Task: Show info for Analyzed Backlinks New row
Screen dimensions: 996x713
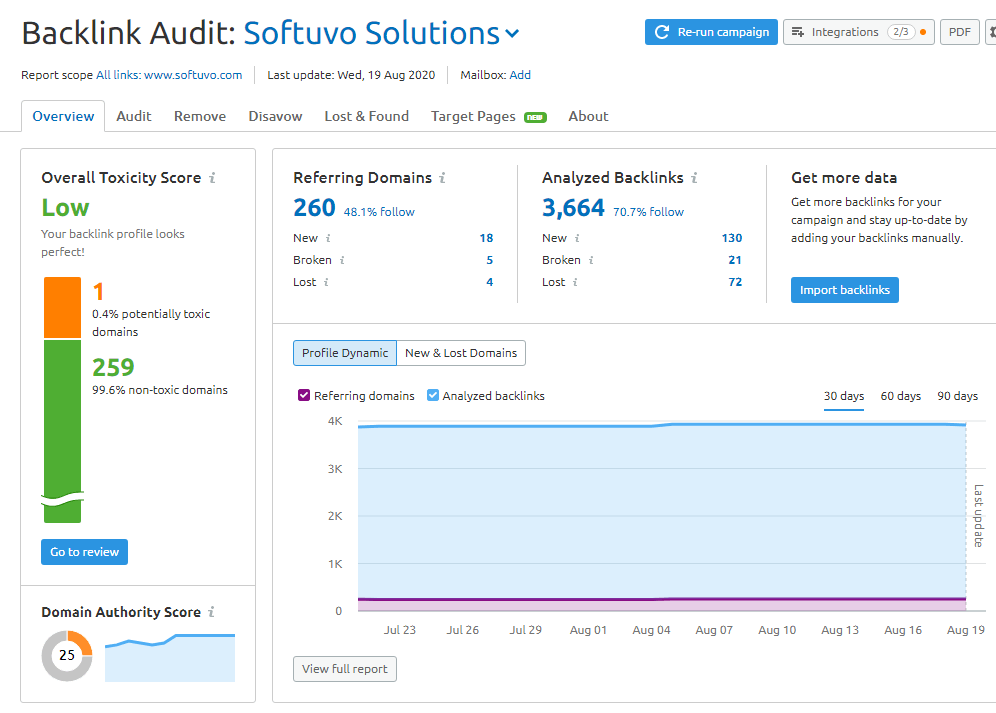Action: [577, 238]
